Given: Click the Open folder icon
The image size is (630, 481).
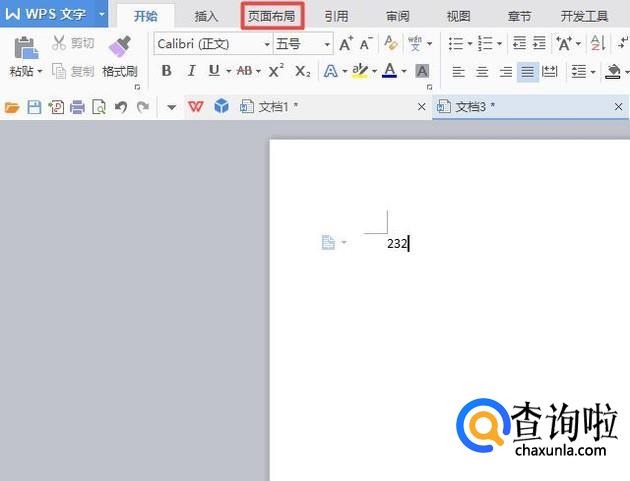Looking at the screenshot, I should tap(12, 107).
